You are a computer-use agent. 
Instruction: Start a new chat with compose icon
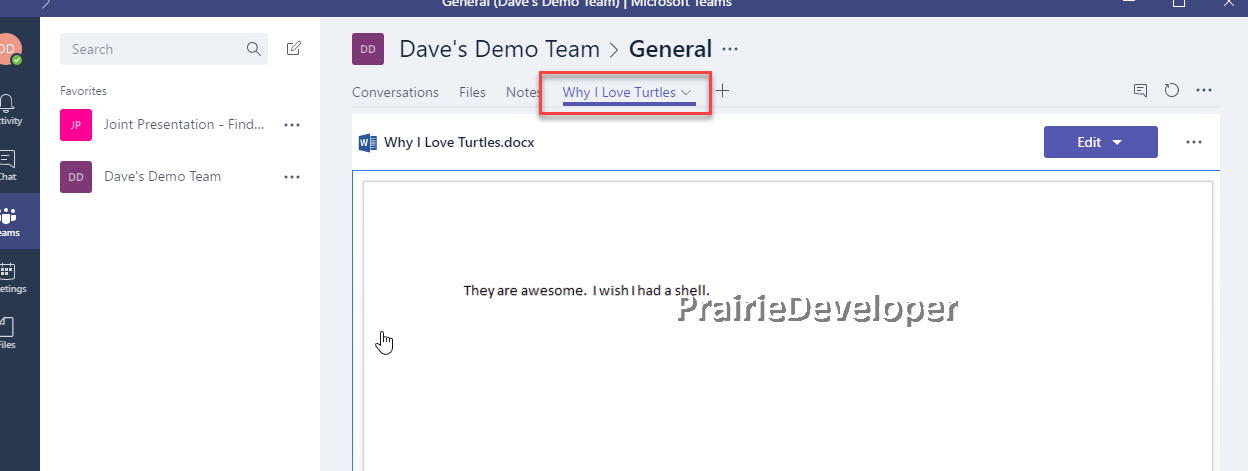pyautogui.click(x=293, y=49)
